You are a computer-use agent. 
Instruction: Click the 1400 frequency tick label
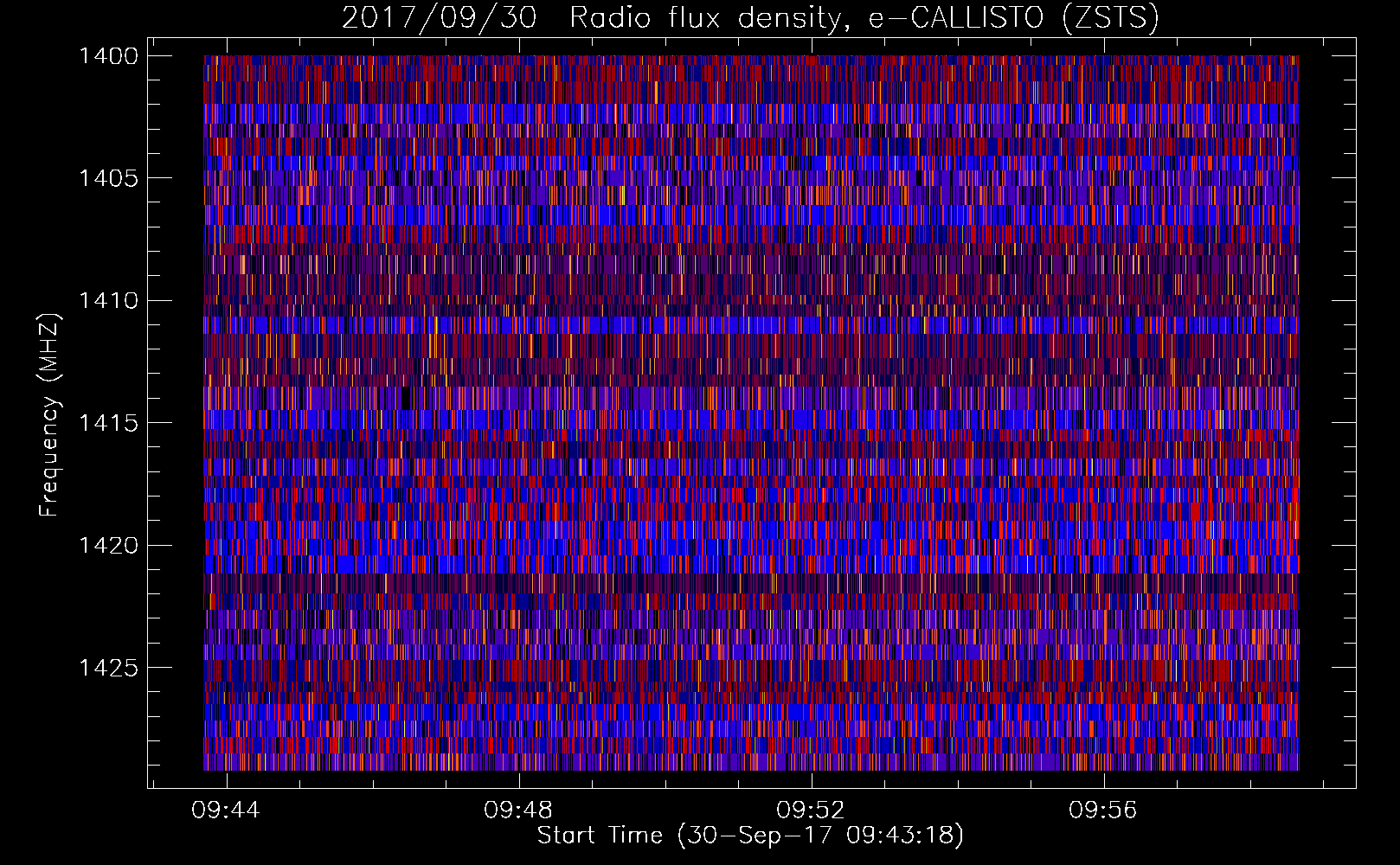[x=108, y=56]
